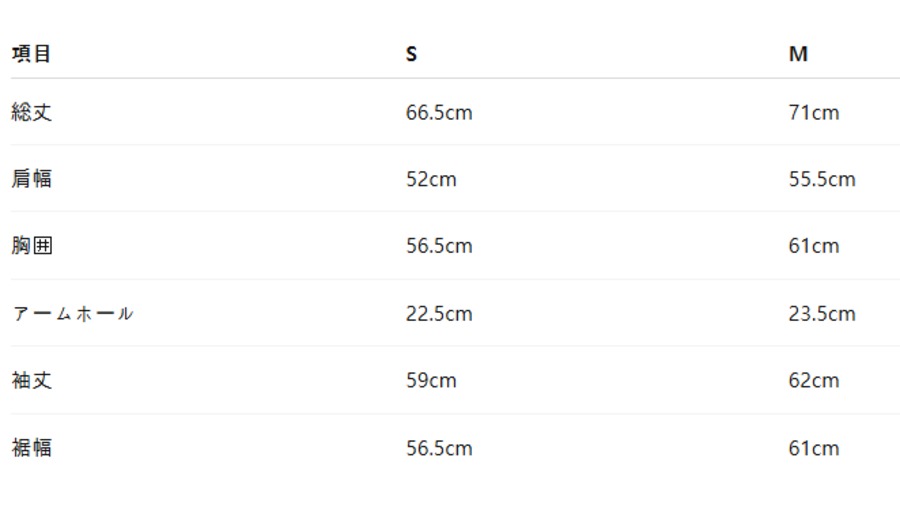Select the アームホール row label
Viewport: 900px width, 507px height.
pyautogui.click(x=72, y=314)
